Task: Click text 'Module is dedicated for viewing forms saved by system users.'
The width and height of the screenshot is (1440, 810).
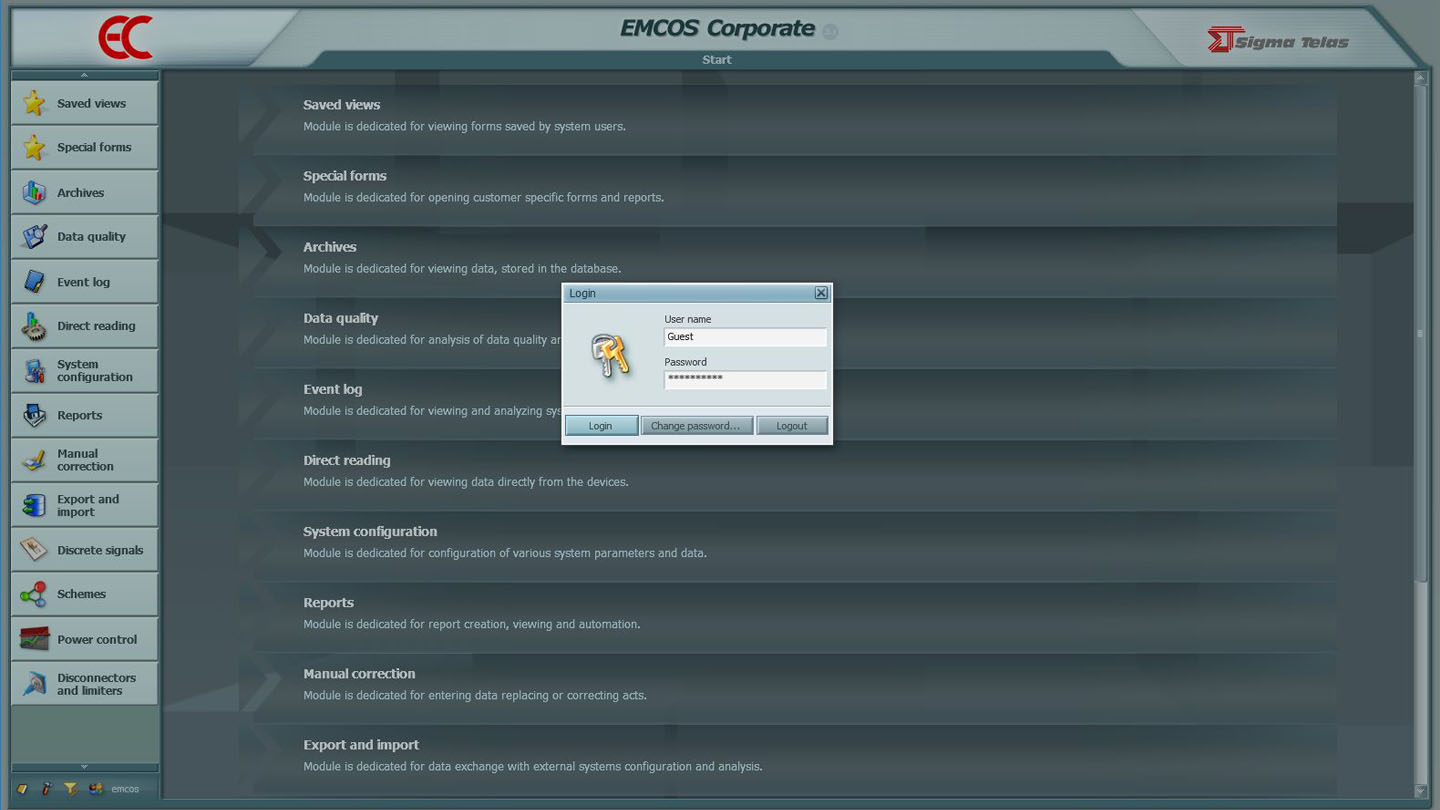Action: click(465, 127)
